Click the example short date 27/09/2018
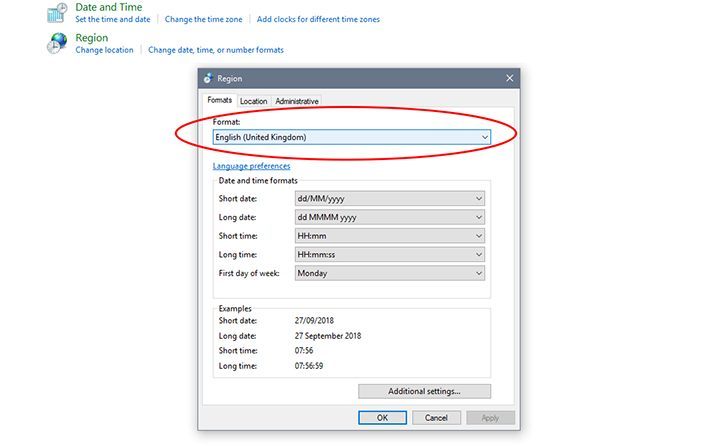 coord(314,321)
